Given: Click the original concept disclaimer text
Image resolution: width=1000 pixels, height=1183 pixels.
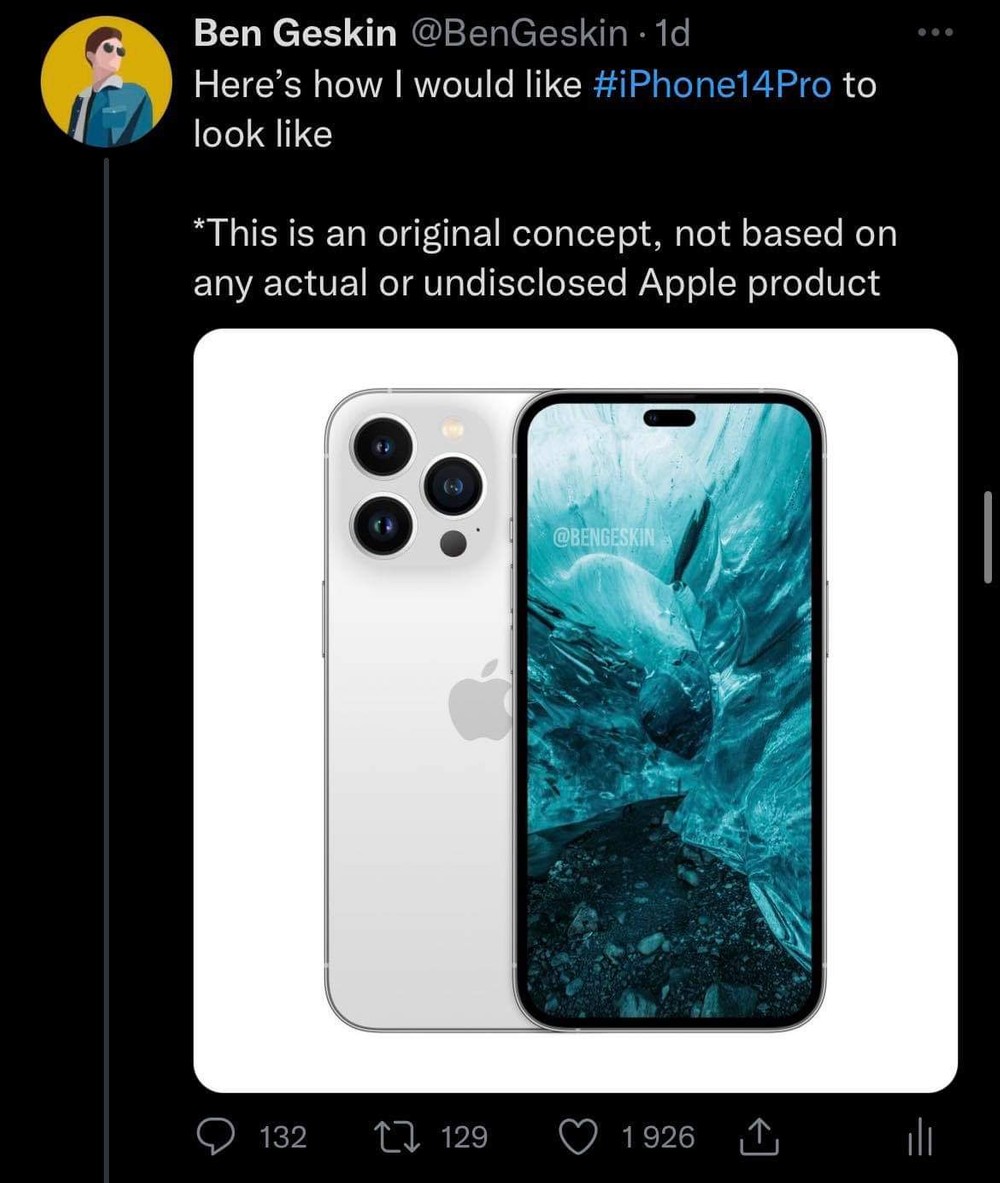Looking at the screenshot, I should coord(545,257).
